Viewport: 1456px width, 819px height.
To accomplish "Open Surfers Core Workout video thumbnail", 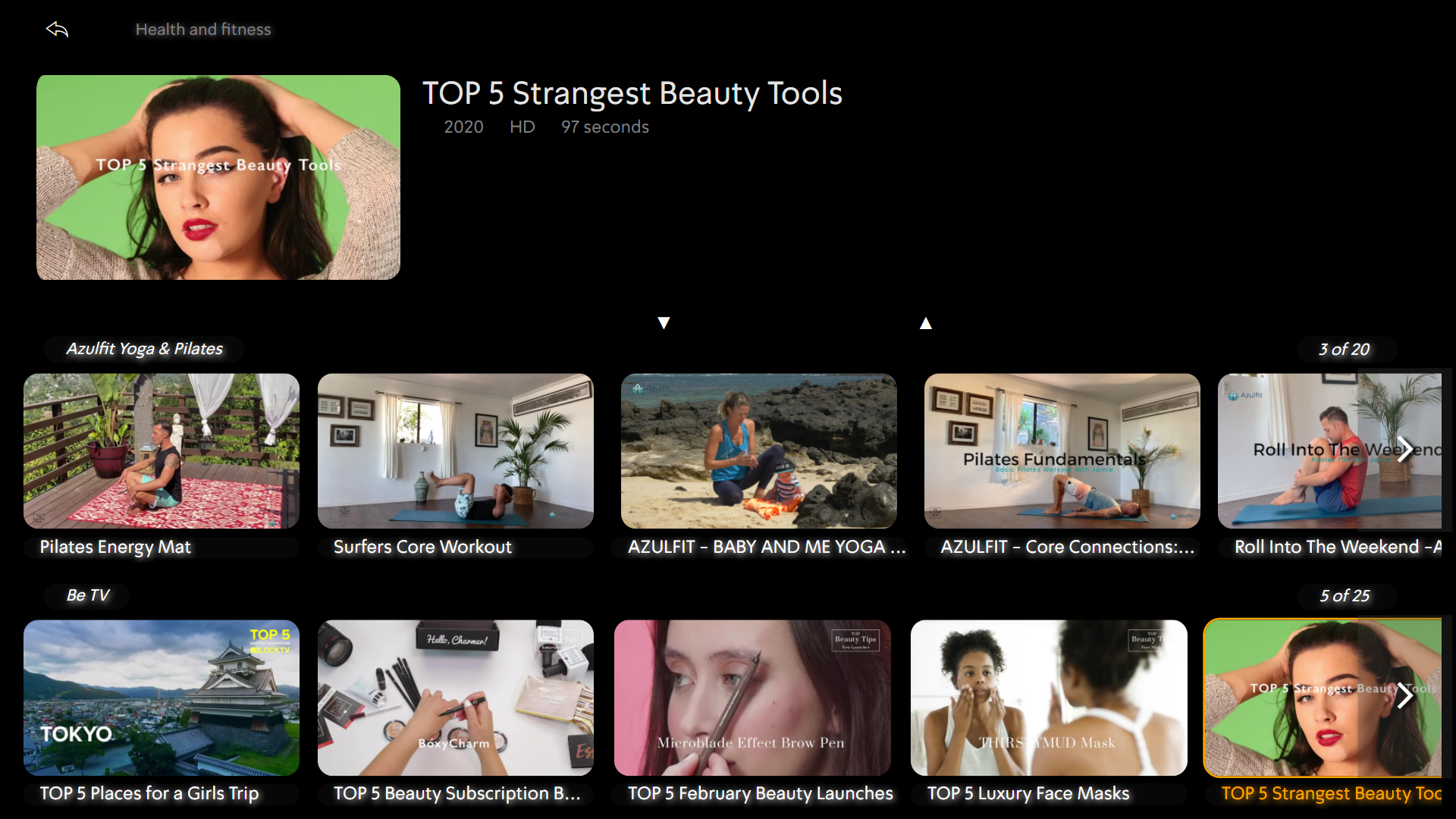I will pyautogui.click(x=456, y=450).
